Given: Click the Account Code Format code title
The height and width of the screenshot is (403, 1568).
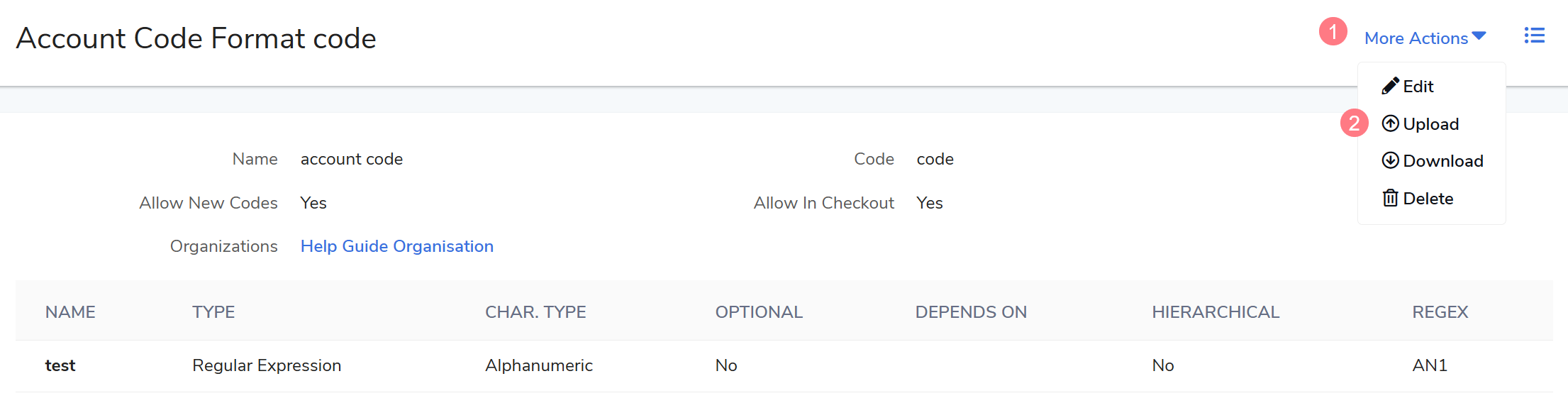Looking at the screenshot, I should (x=196, y=38).
